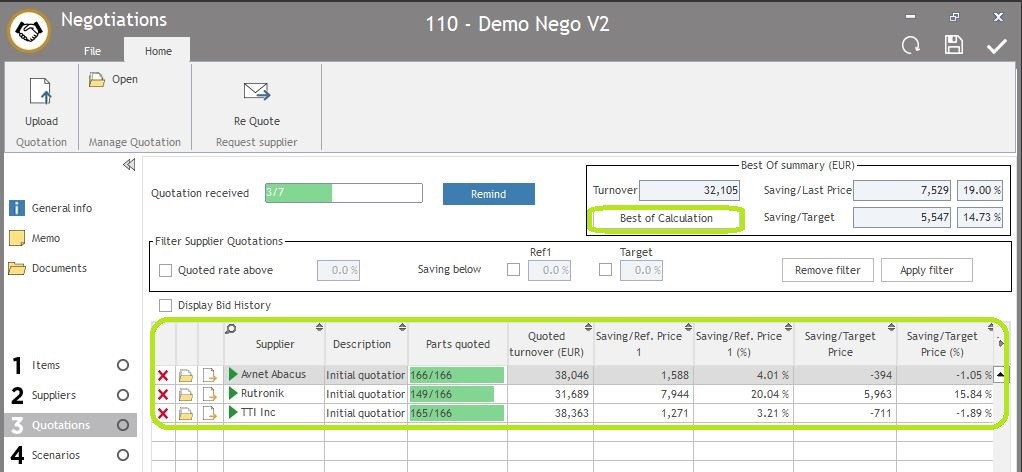The width and height of the screenshot is (1022, 472).
Task: Expand the Avnet Abacus row triangle
Action: [x=234, y=375]
